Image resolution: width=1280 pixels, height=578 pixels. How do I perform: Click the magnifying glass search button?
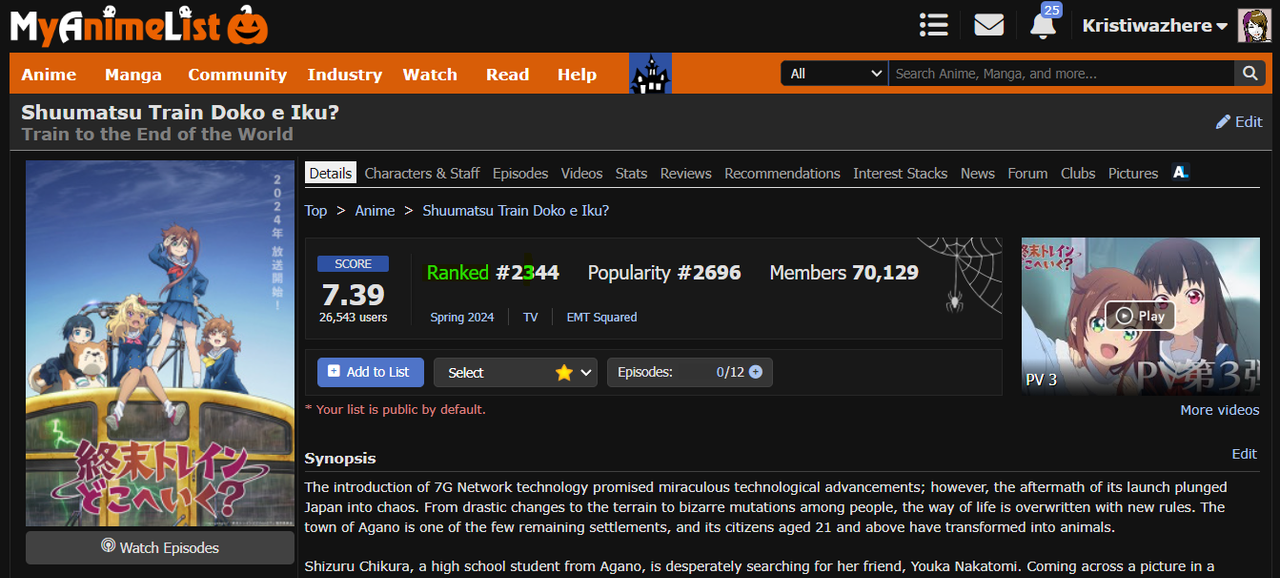coord(1250,73)
